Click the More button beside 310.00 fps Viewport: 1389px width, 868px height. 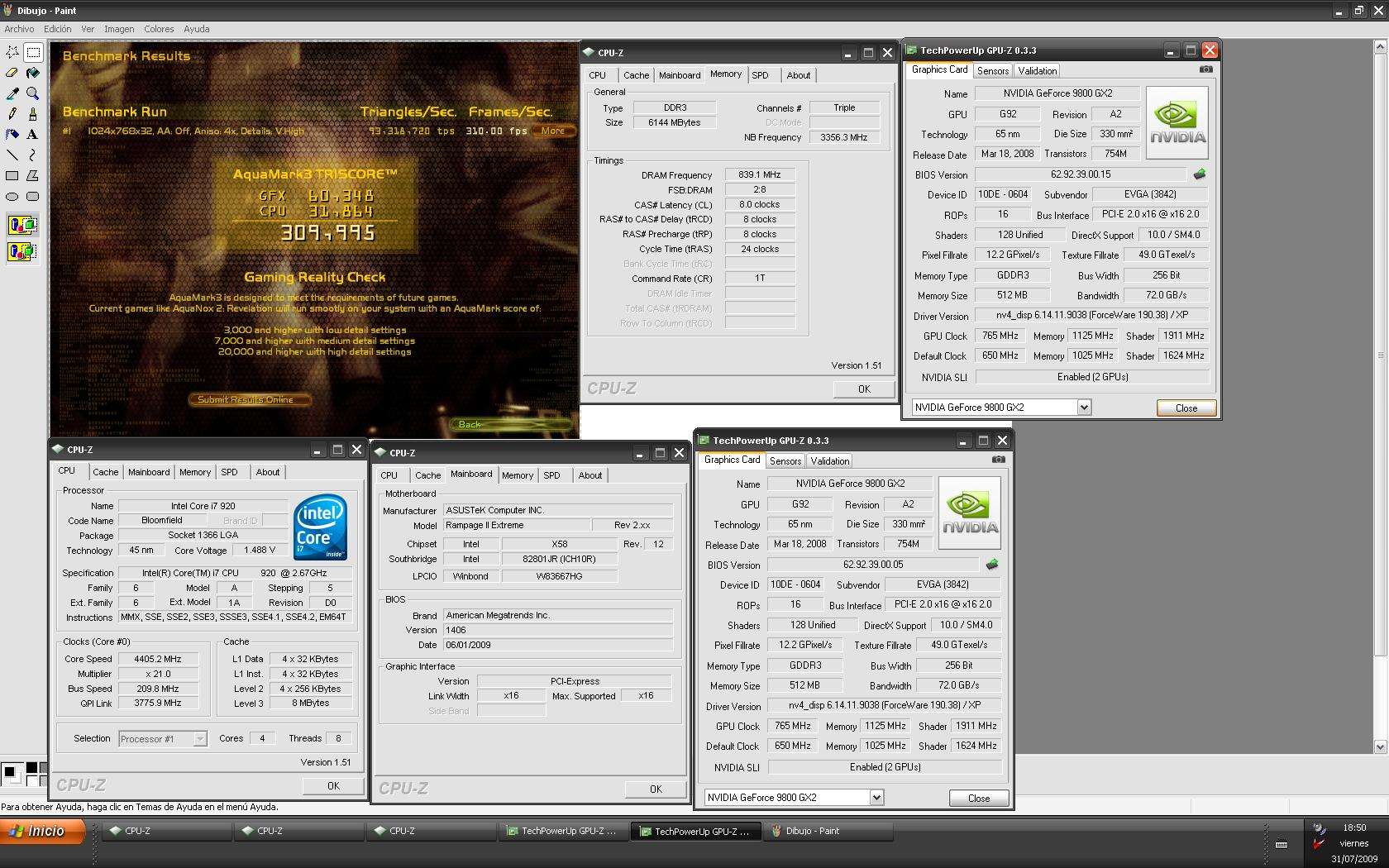552,131
